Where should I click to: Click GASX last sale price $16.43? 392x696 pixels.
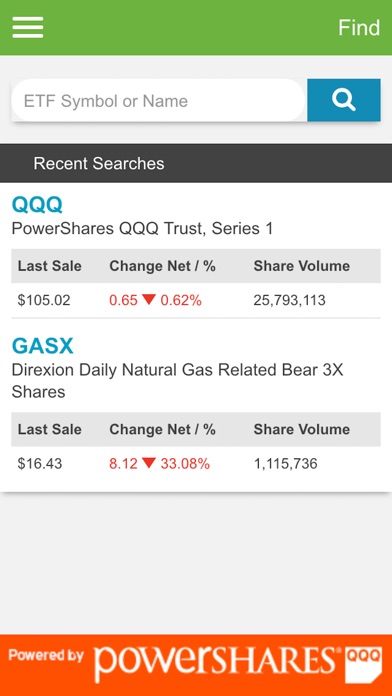pyautogui.click(x=40, y=464)
